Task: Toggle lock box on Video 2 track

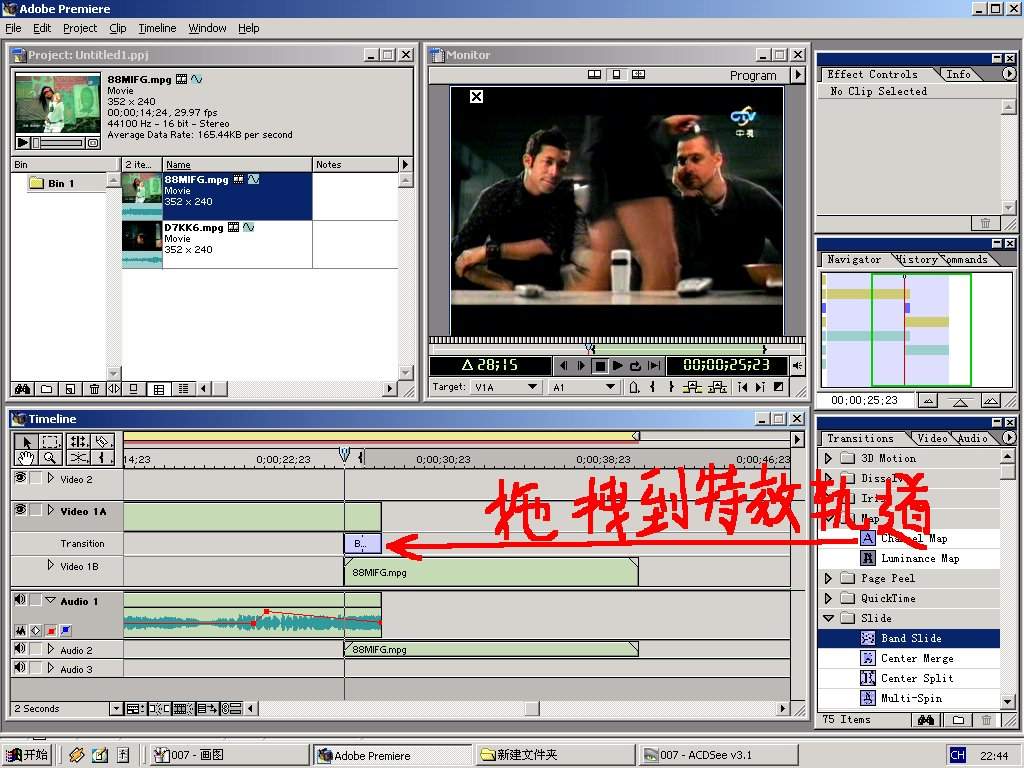Action: click(36, 477)
